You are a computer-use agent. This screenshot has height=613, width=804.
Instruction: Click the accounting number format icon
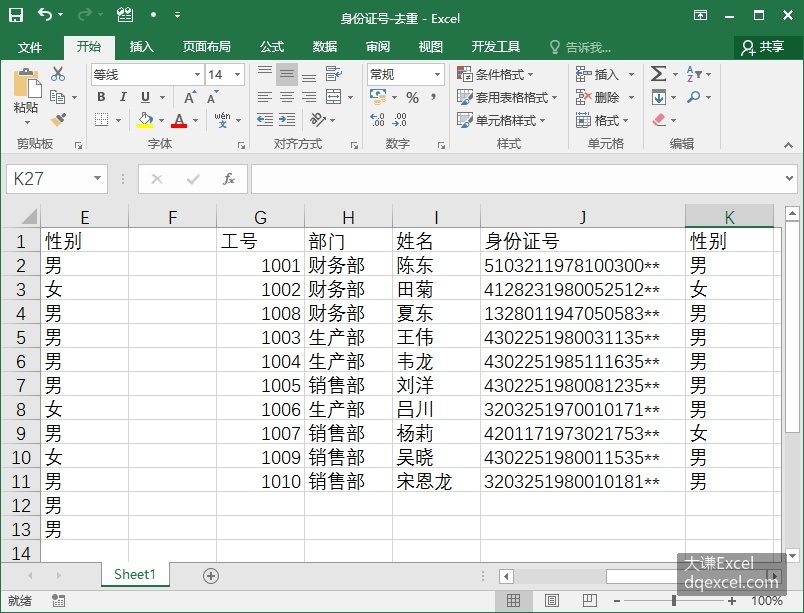click(378, 97)
